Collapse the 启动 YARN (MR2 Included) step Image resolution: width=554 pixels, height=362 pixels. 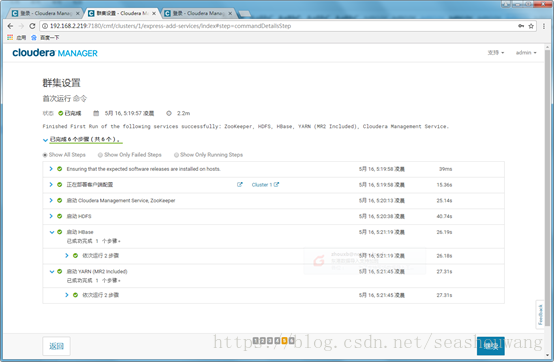click(52, 272)
